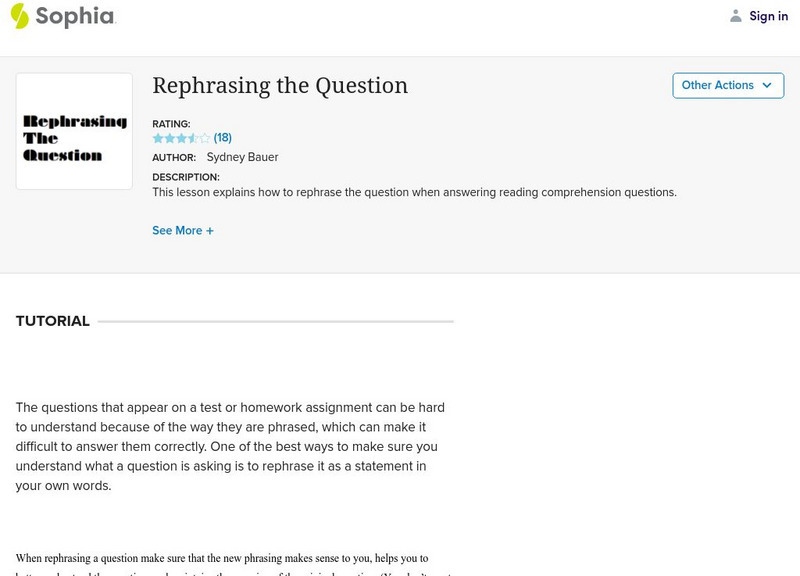Select the fifth rating star
This screenshot has width=800, height=576.
(x=205, y=138)
